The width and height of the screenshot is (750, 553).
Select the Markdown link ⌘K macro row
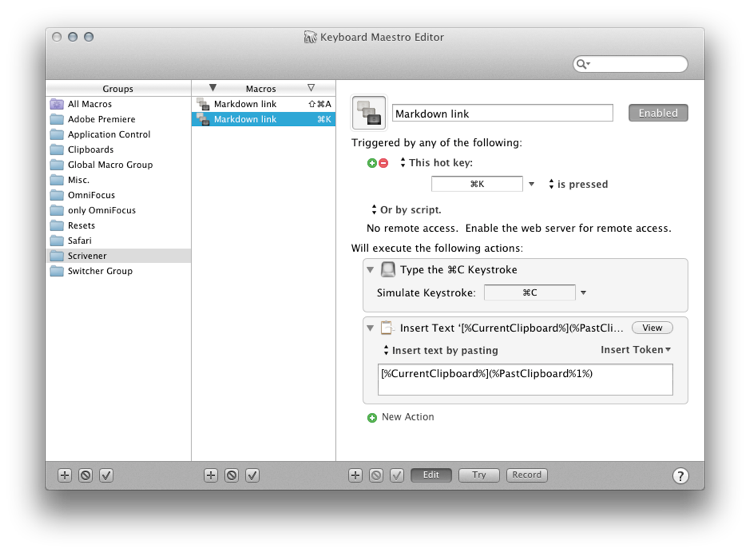[x=264, y=119]
